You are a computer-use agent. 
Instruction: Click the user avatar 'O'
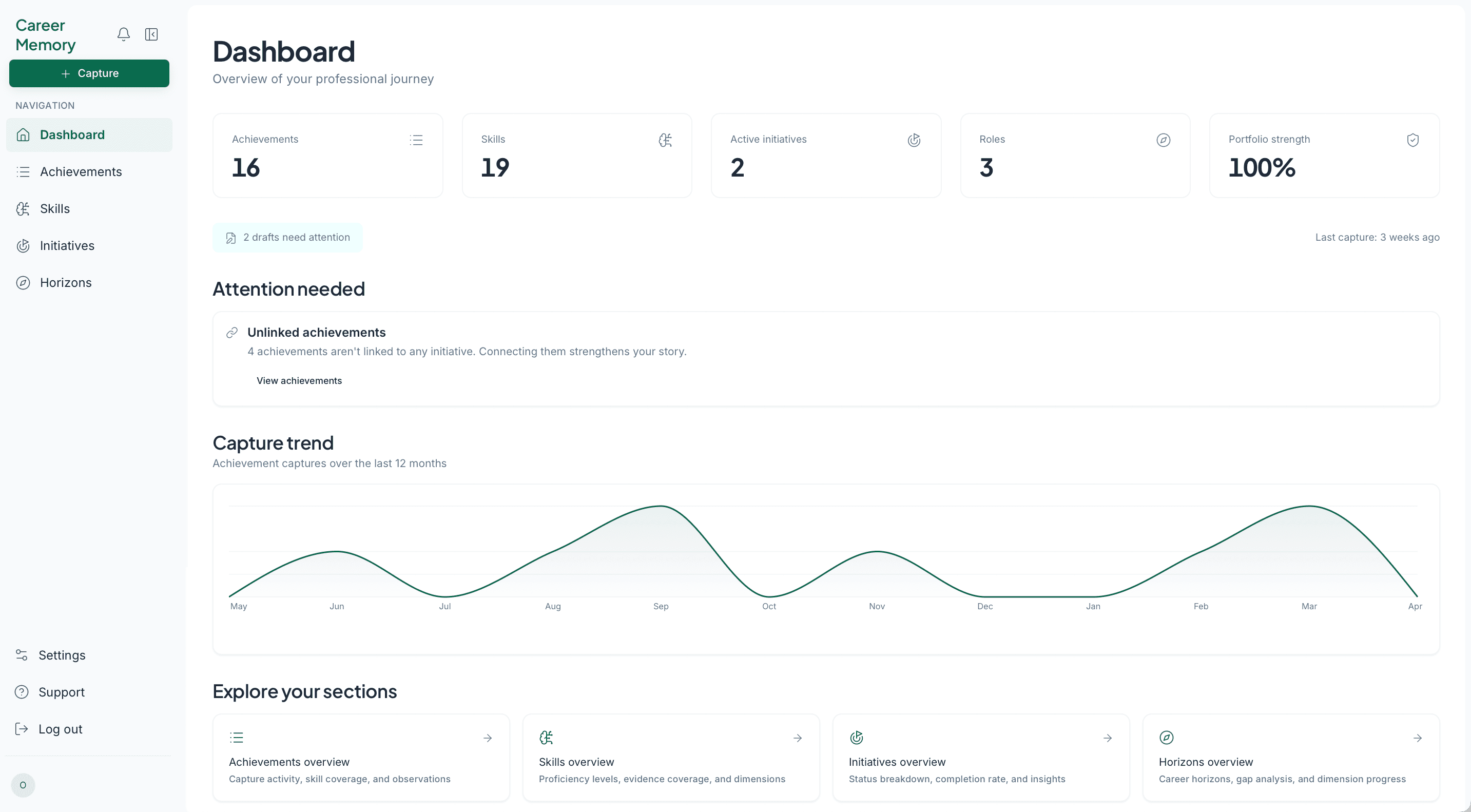(x=23, y=785)
